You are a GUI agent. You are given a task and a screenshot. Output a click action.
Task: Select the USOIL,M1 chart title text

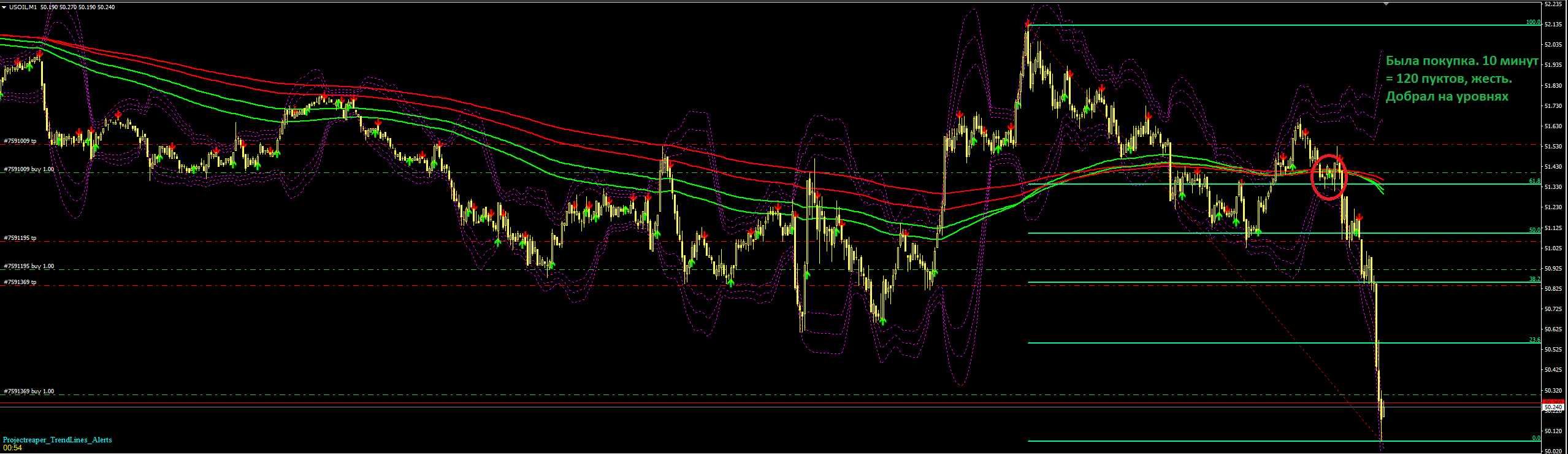click(x=23, y=7)
